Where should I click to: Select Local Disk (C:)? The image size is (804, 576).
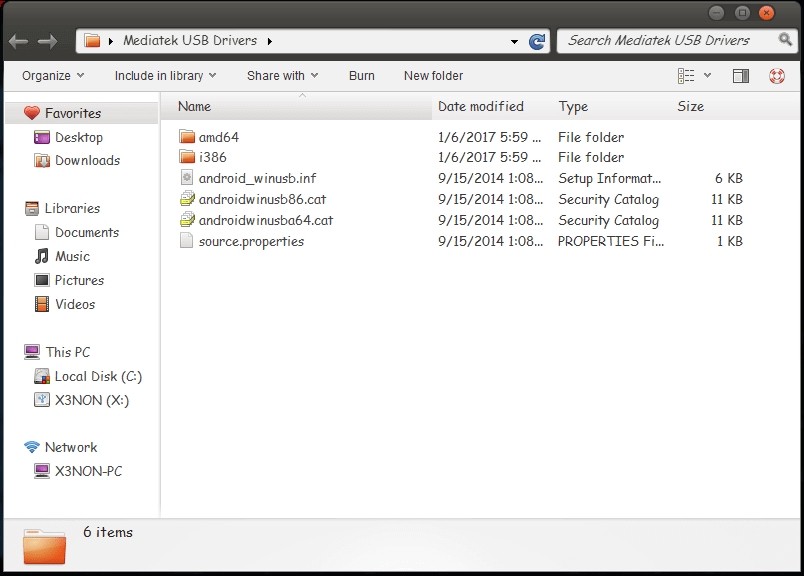click(98, 376)
